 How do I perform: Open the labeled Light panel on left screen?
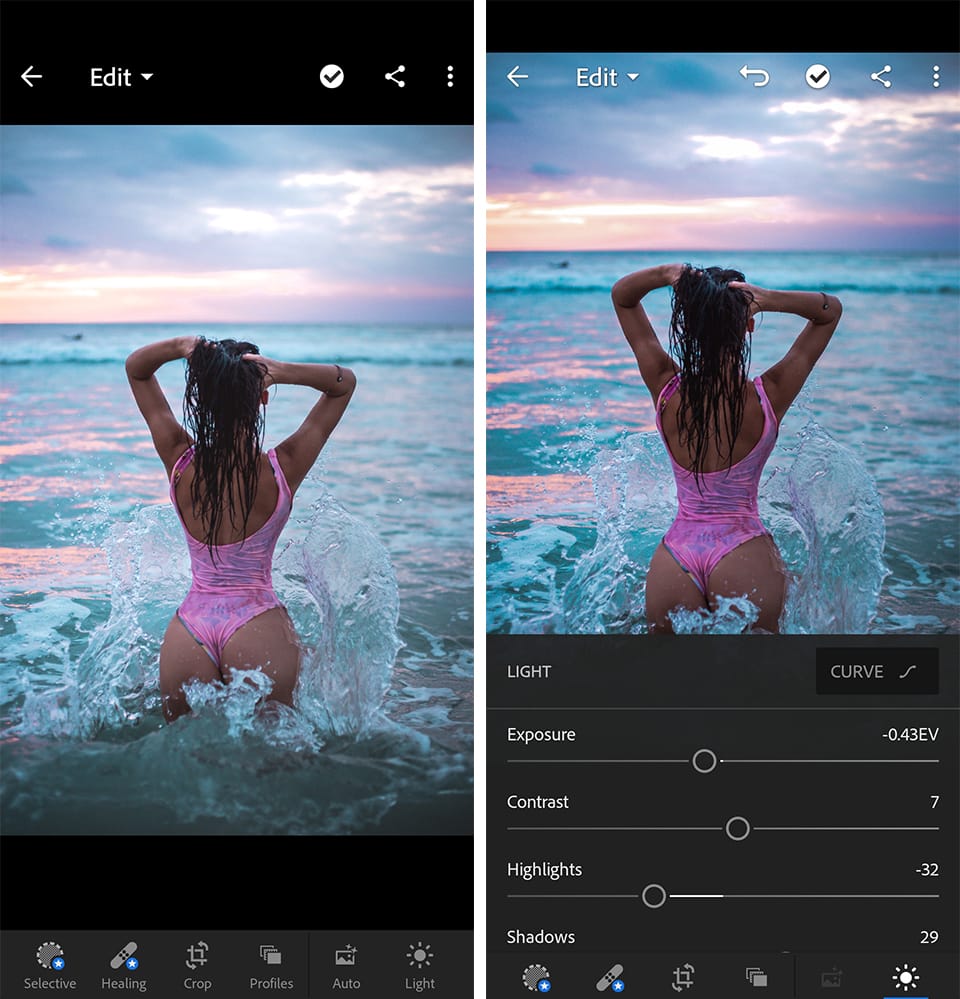tap(420, 965)
